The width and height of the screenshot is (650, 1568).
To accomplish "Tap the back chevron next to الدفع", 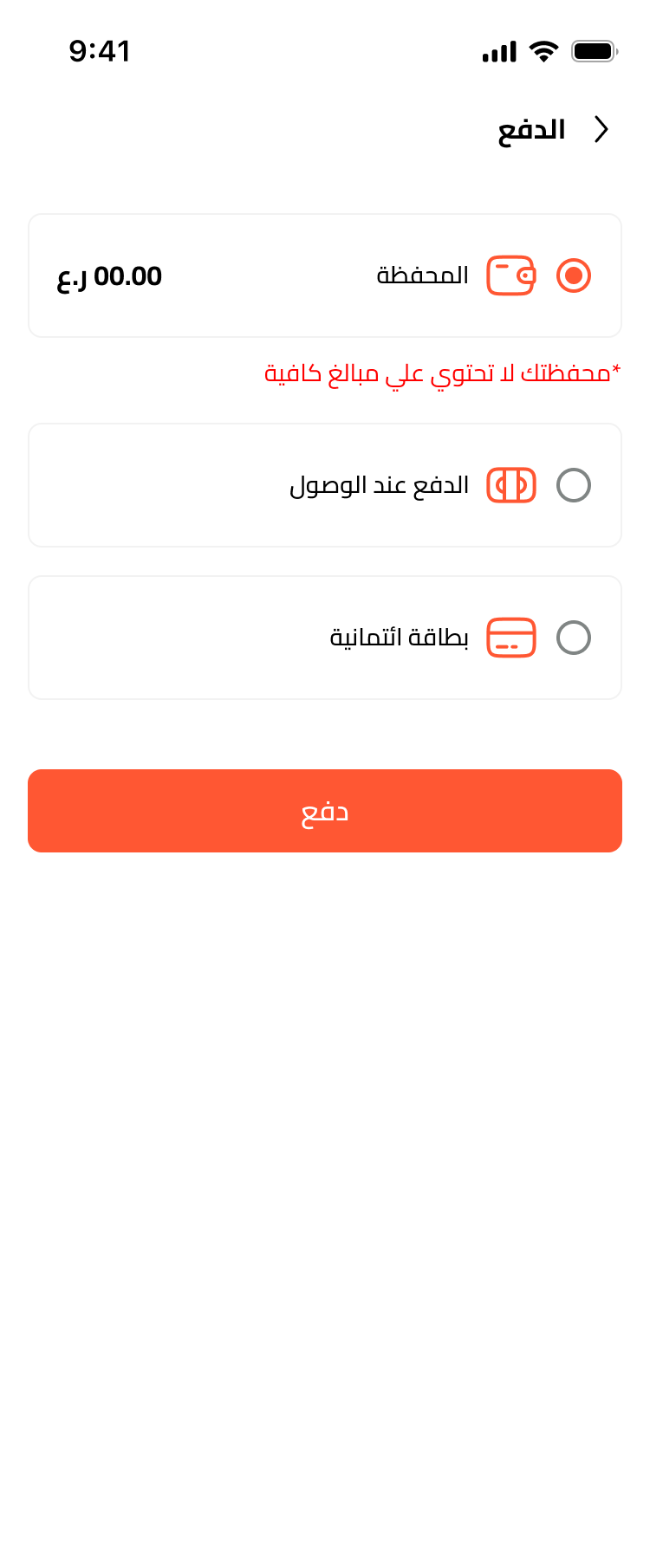I will coord(601,129).
